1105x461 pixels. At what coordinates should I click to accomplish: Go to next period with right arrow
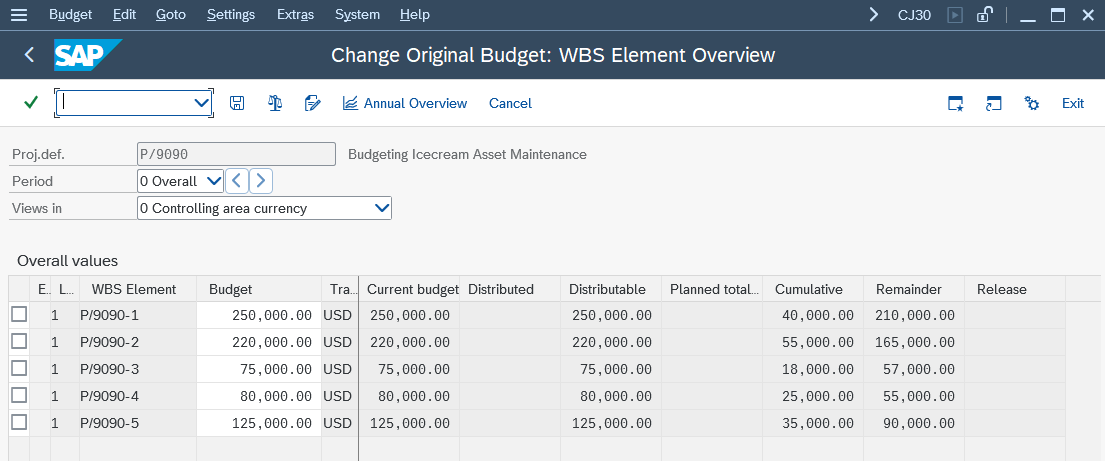tap(261, 181)
